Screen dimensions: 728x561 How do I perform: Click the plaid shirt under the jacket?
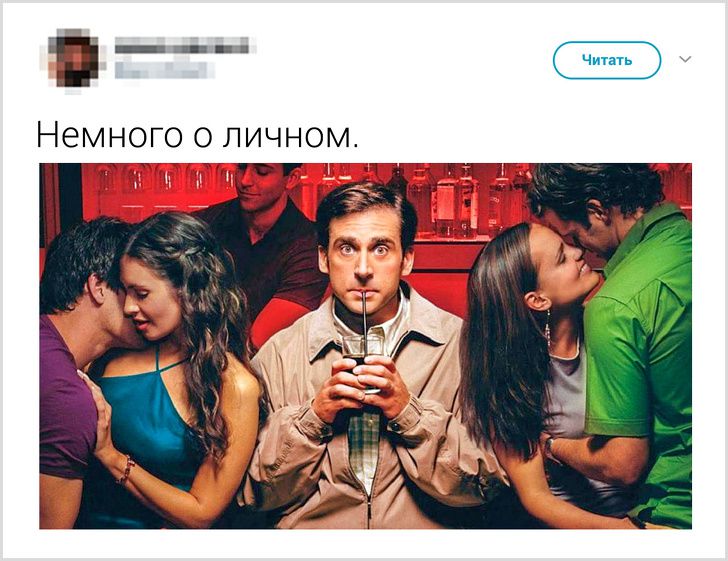click(x=364, y=446)
